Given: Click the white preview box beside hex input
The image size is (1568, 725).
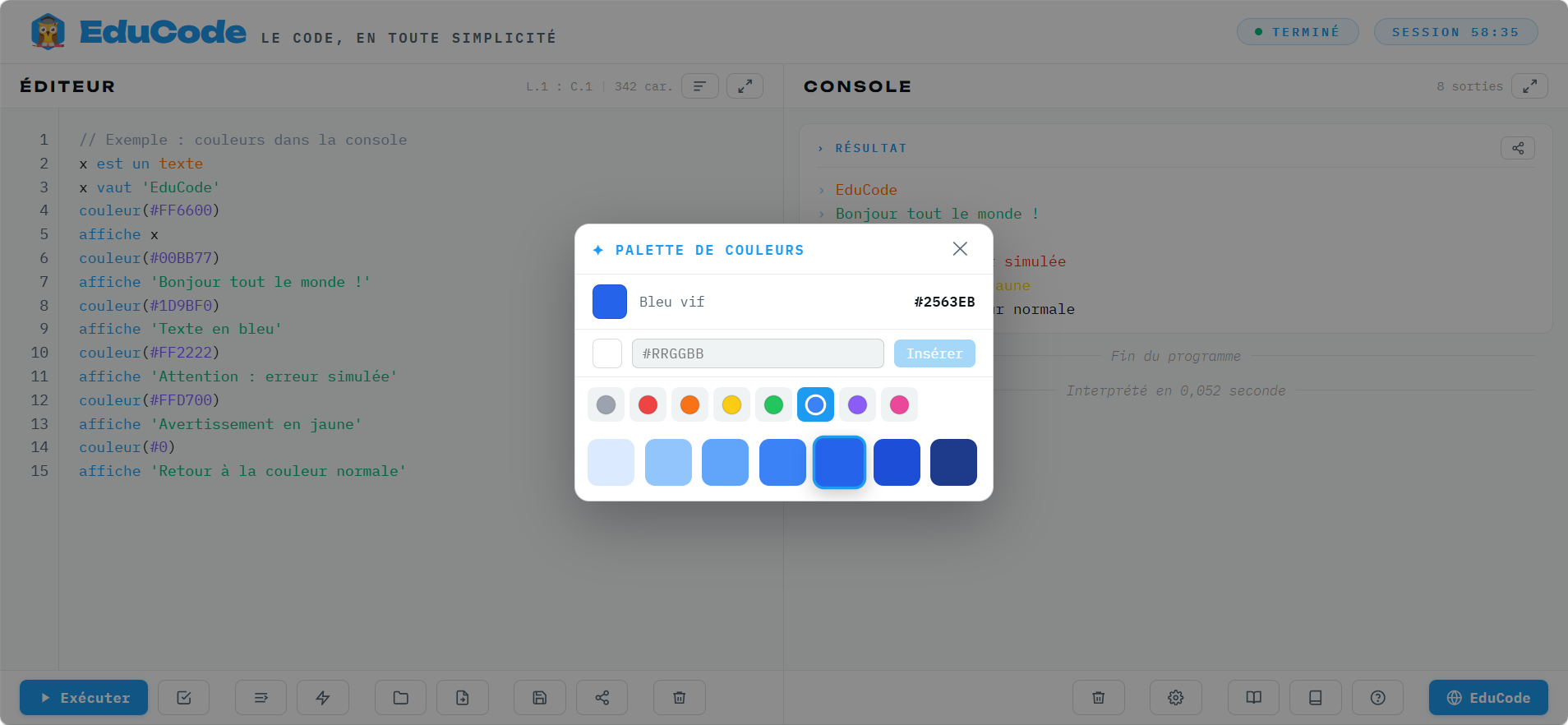Looking at the screenshot, I should click(607, 353).
